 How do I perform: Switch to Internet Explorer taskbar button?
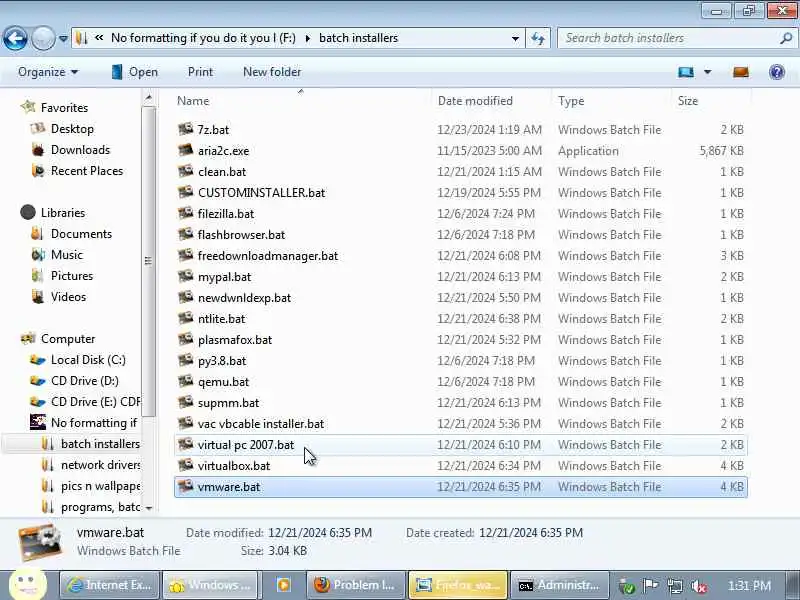[x=110, y=585]
